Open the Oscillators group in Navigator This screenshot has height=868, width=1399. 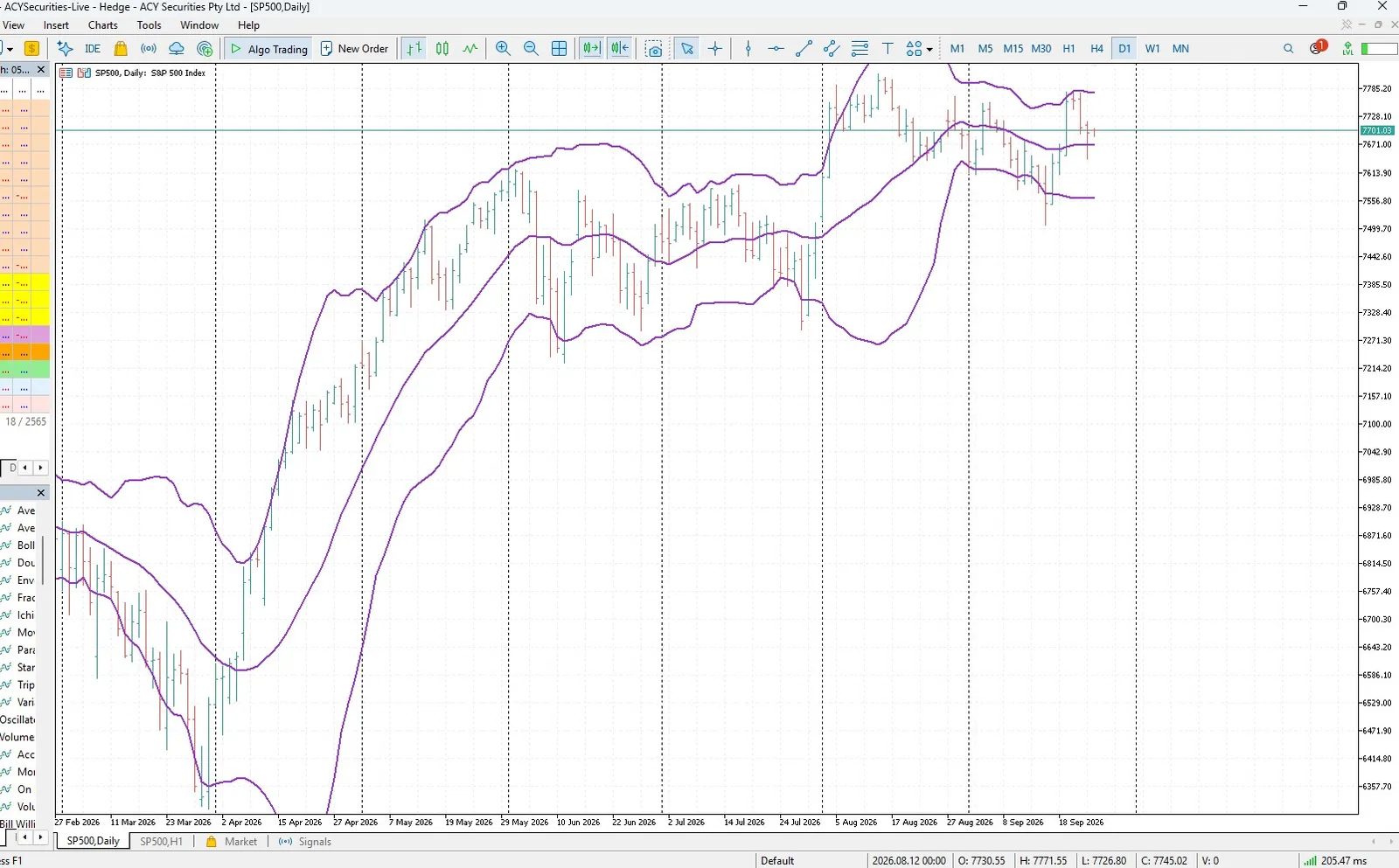[17, 720]
